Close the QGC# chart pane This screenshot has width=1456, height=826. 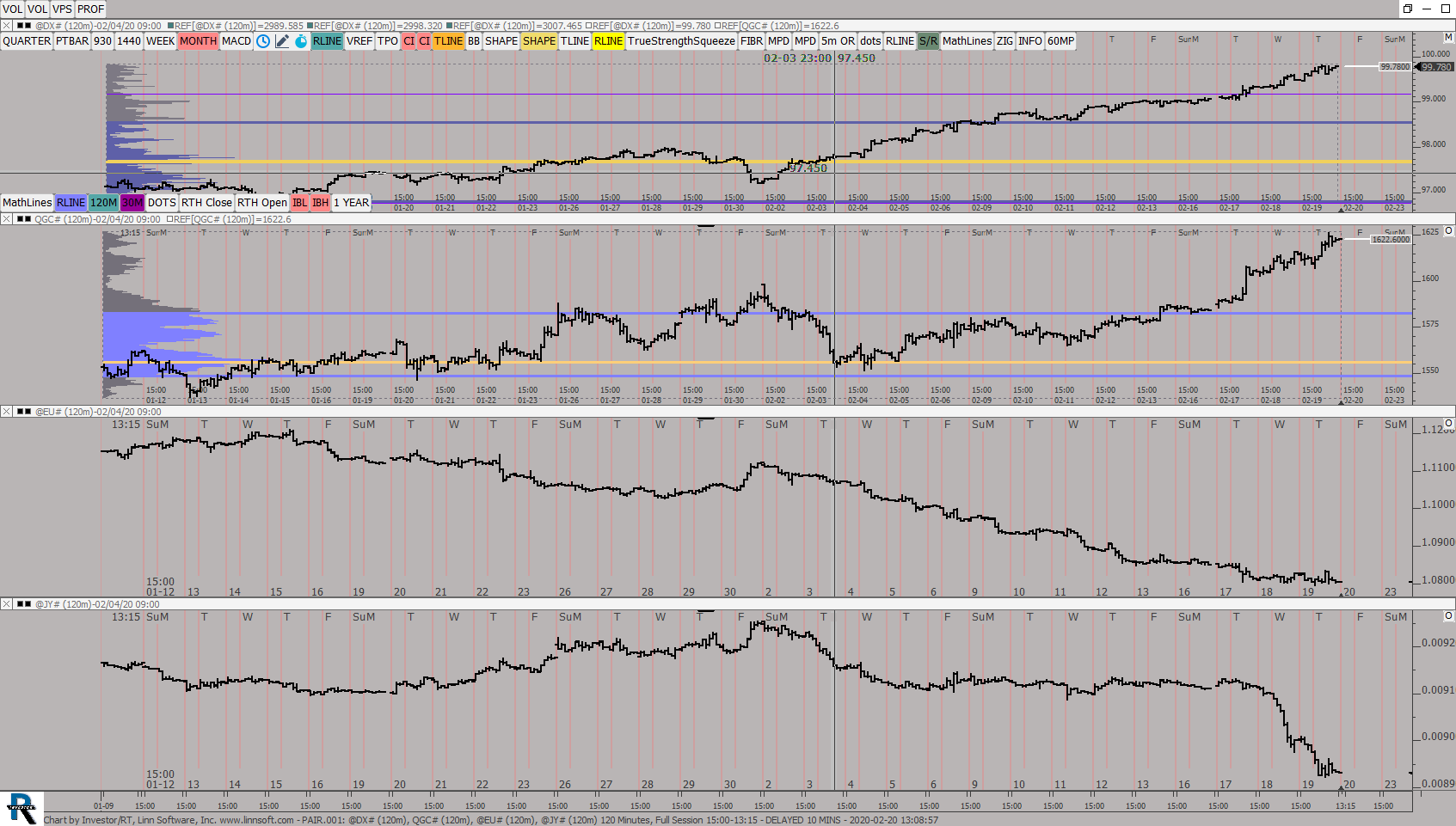[7, 219]
